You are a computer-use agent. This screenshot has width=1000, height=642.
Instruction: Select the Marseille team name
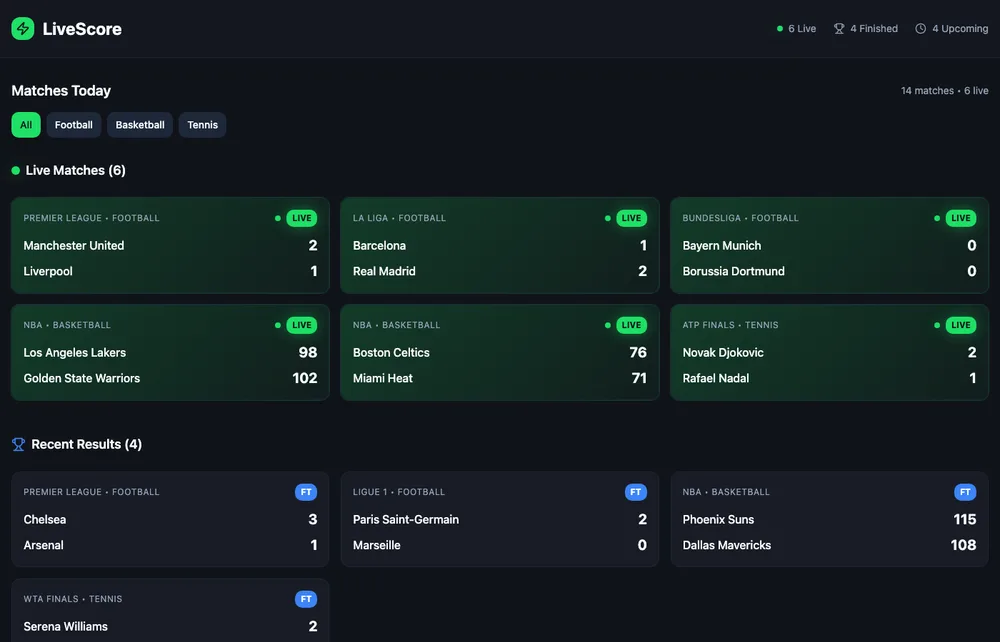tap(377, 545)
